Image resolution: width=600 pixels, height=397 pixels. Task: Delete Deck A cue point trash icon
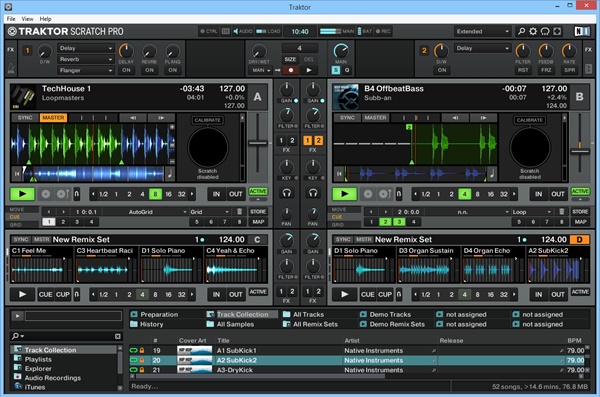click(x=240, y=212)
